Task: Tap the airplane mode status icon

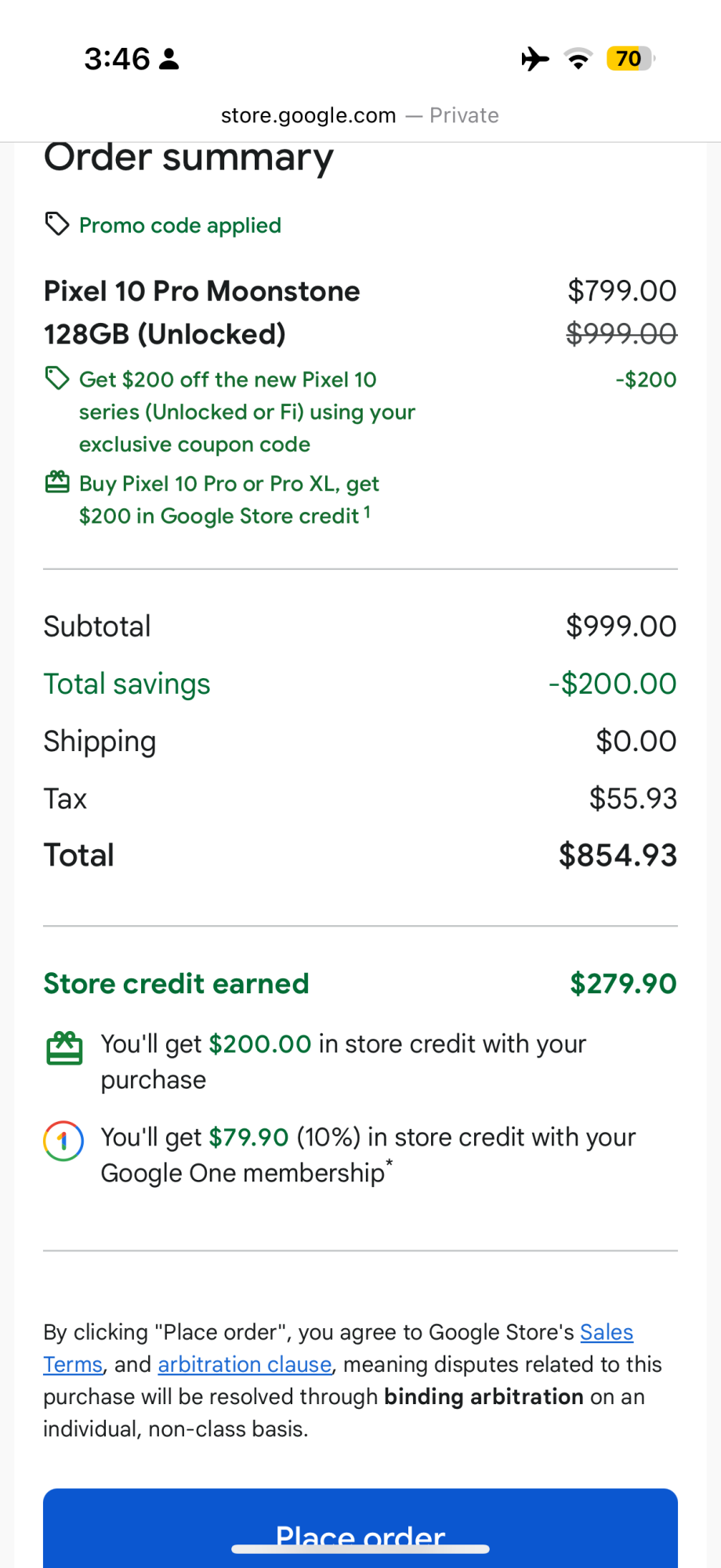Action: [x=535, y=59]
